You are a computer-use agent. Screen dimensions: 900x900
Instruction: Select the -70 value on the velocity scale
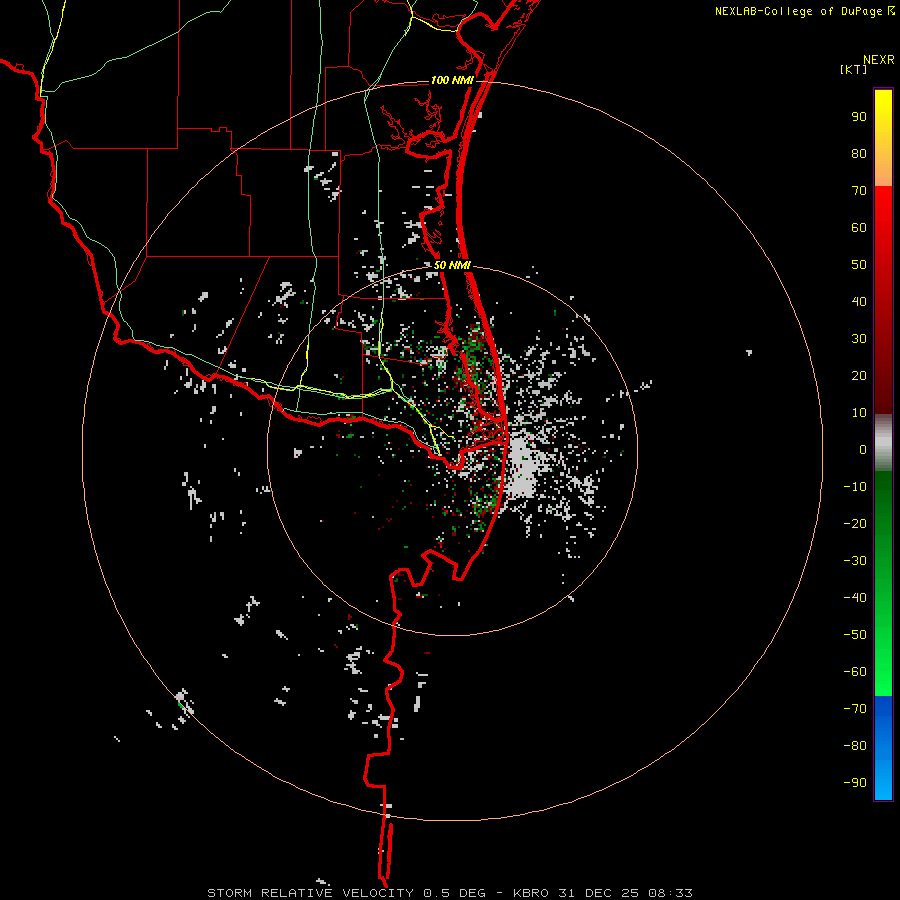[x=855, y=709]
